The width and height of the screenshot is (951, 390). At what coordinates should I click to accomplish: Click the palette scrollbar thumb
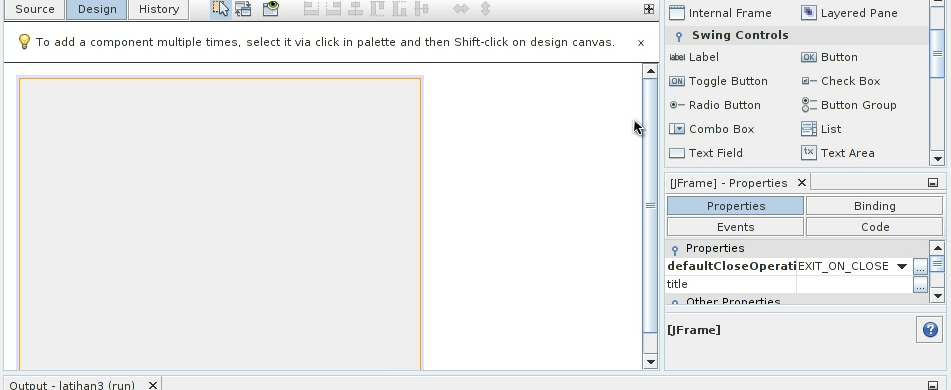pos(937,53)
